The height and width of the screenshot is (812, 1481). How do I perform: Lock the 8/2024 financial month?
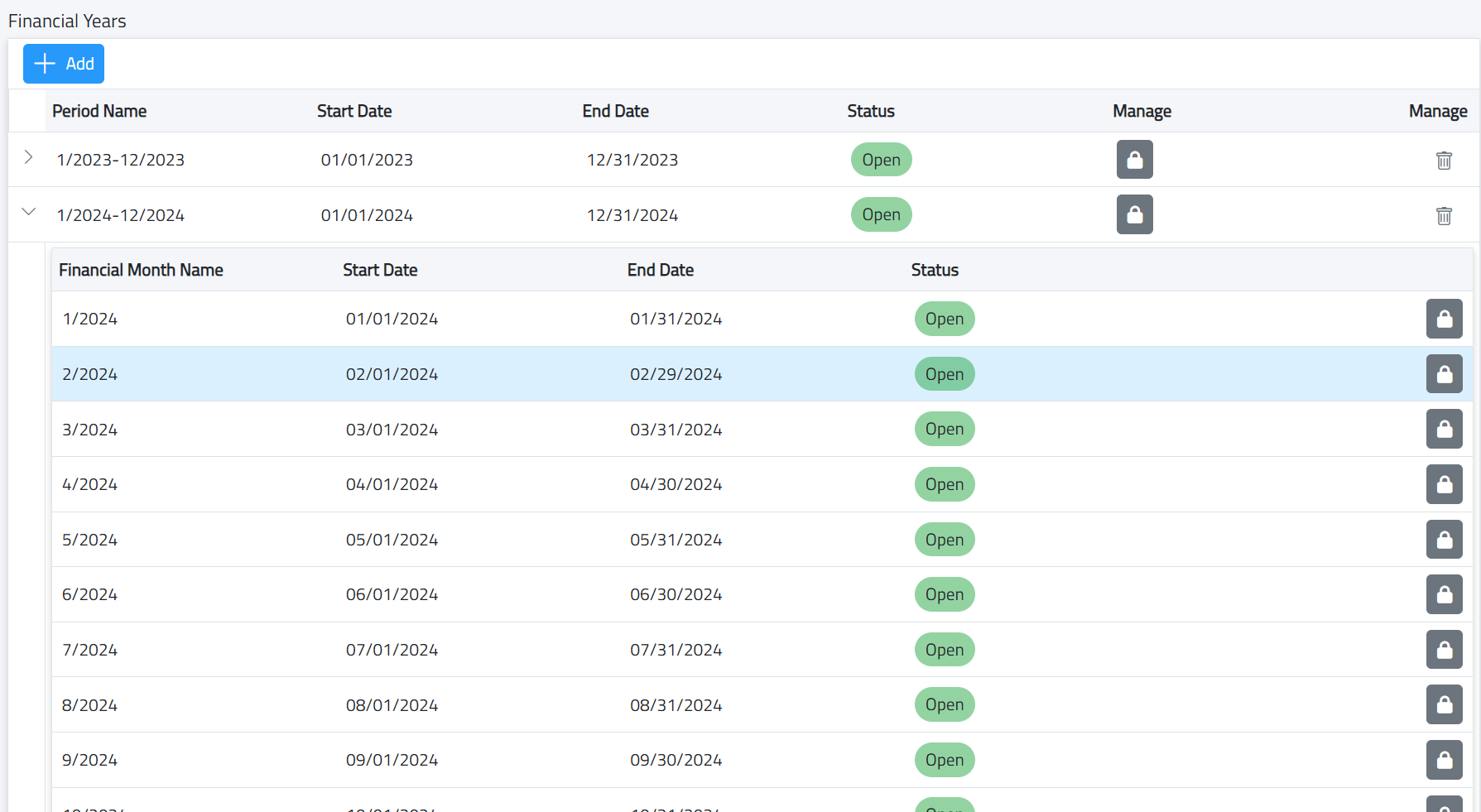pyautogui.click(x=1444, y=704)
